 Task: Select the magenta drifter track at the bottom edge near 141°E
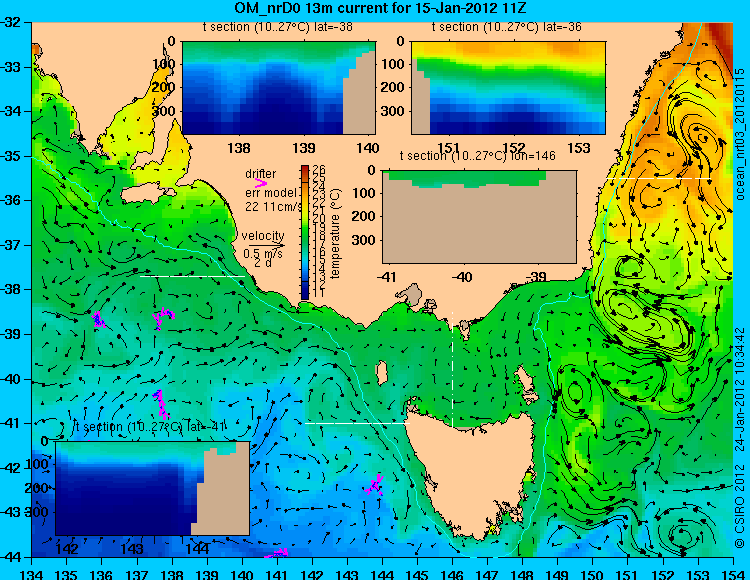276,553
